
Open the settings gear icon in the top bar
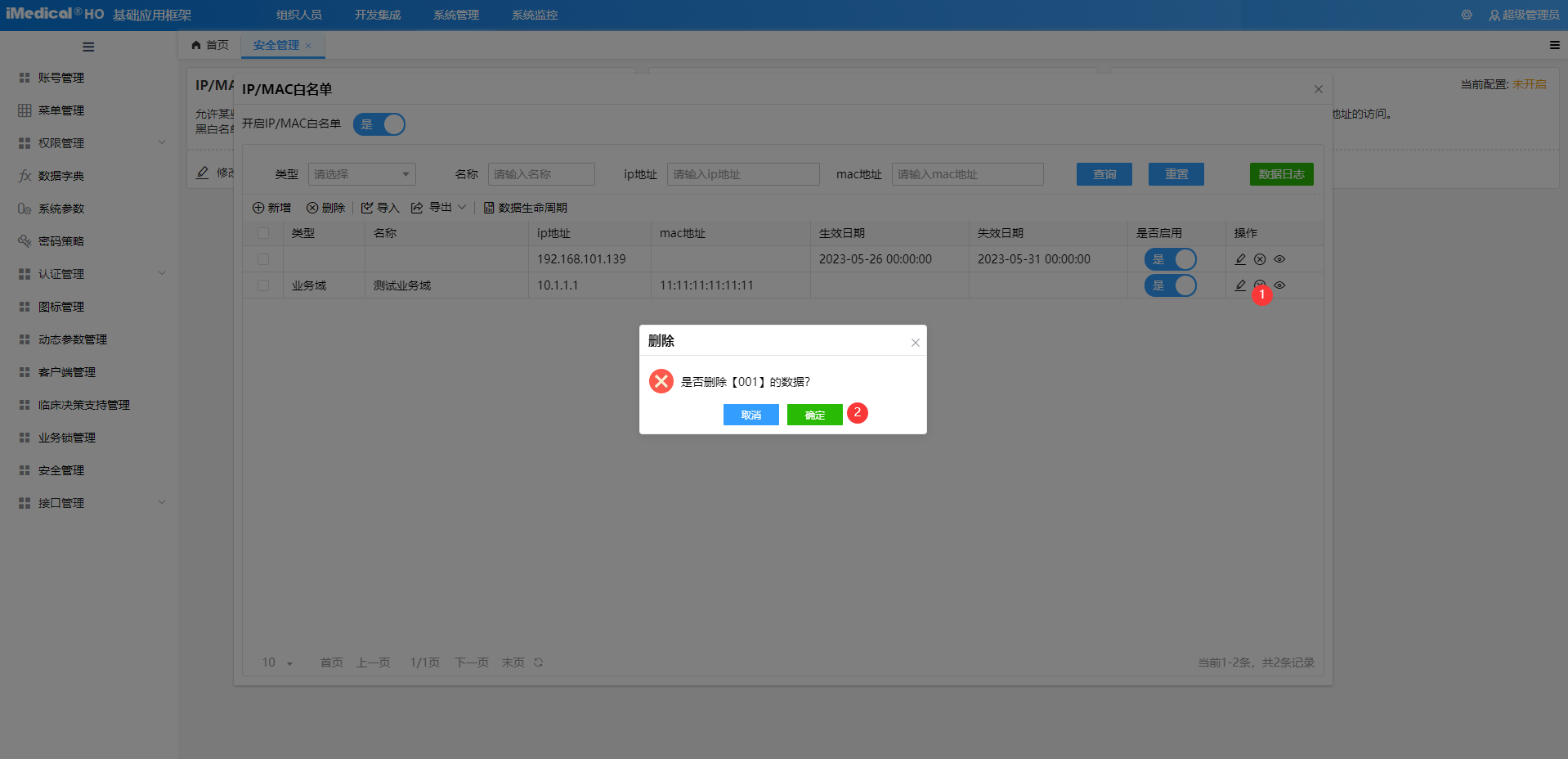pyautogui.click(x=1466, y=14)
